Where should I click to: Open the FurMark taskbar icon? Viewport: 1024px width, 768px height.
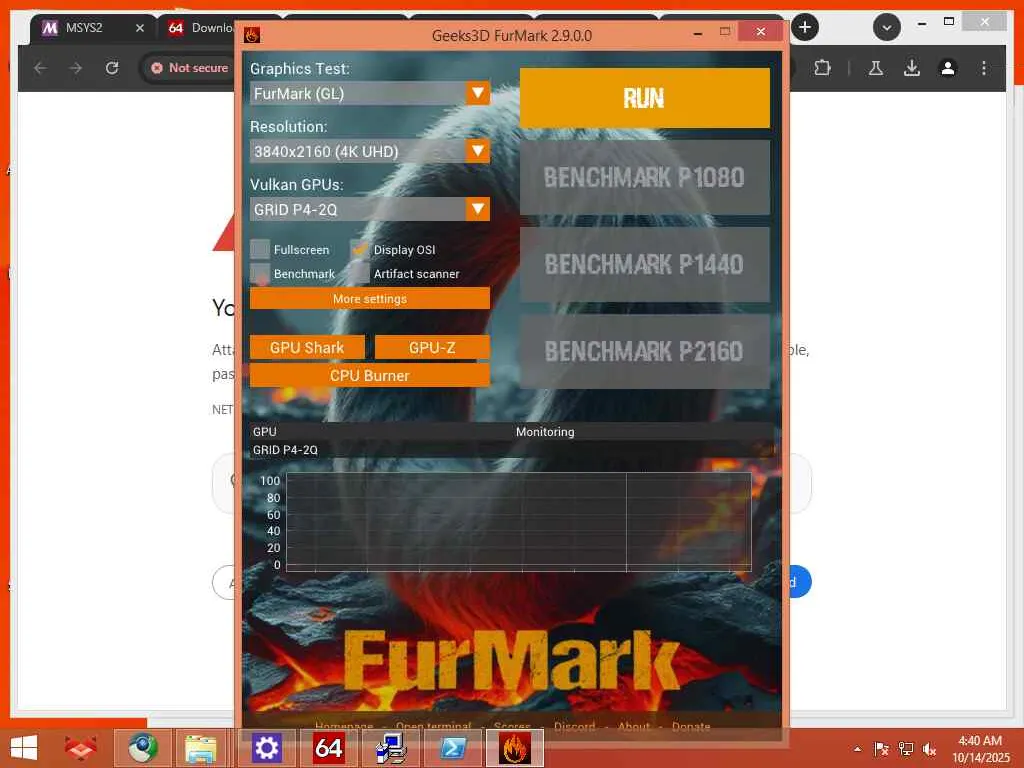point(515,748)
